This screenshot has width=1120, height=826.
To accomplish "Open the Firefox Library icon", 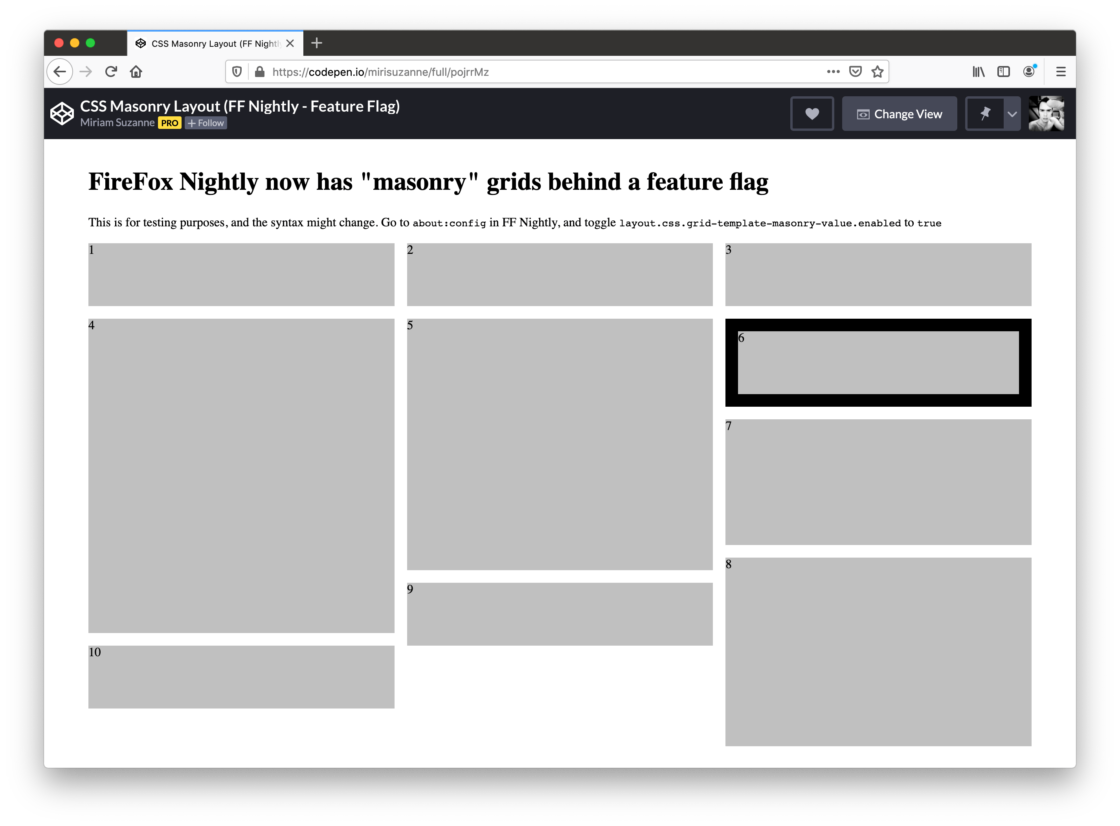I will point(978,72).
